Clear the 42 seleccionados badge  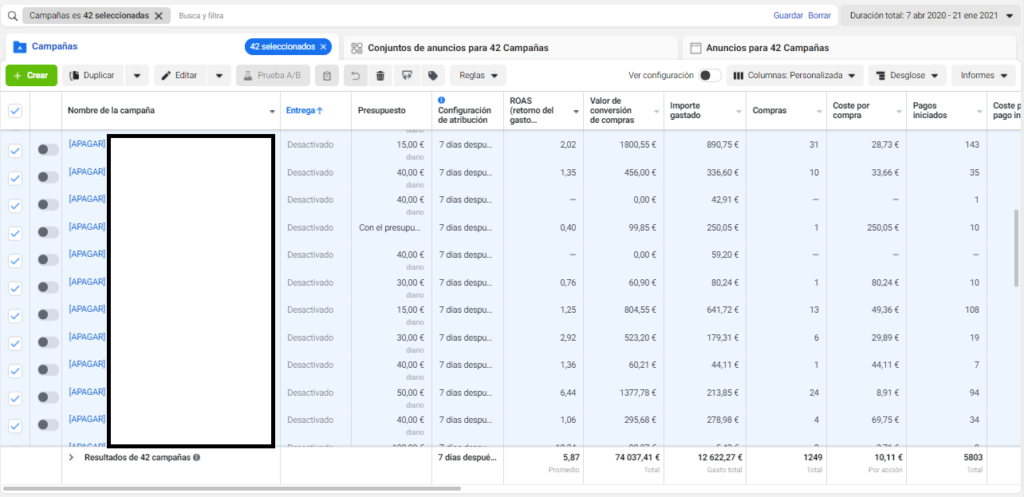(323, 47)
